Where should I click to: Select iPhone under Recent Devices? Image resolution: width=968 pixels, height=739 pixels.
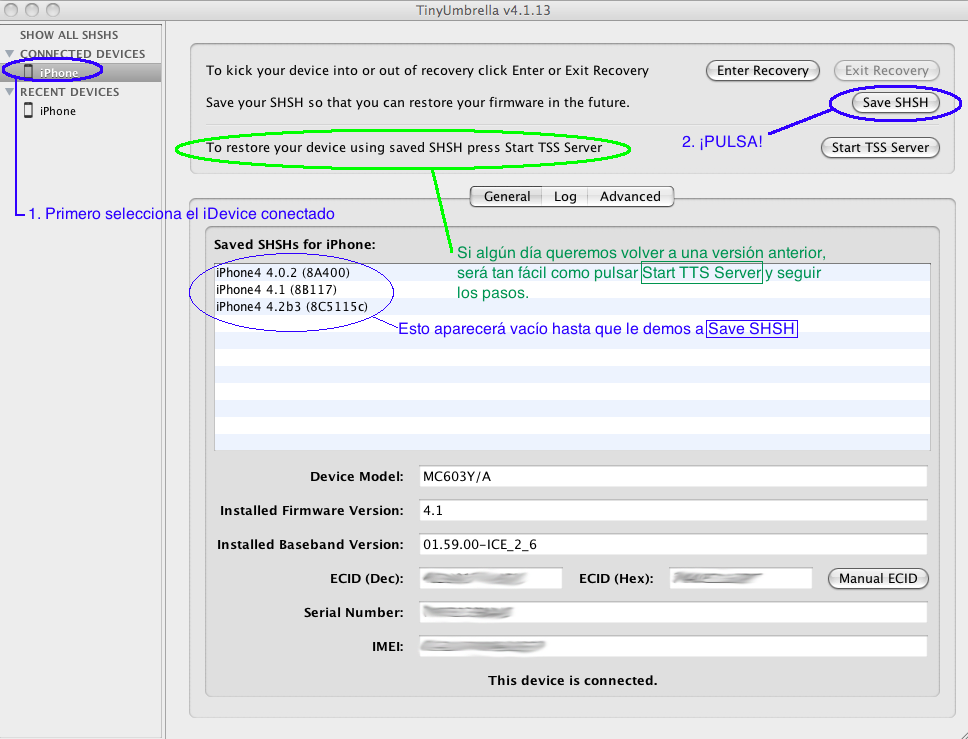(x=81, y=111)
